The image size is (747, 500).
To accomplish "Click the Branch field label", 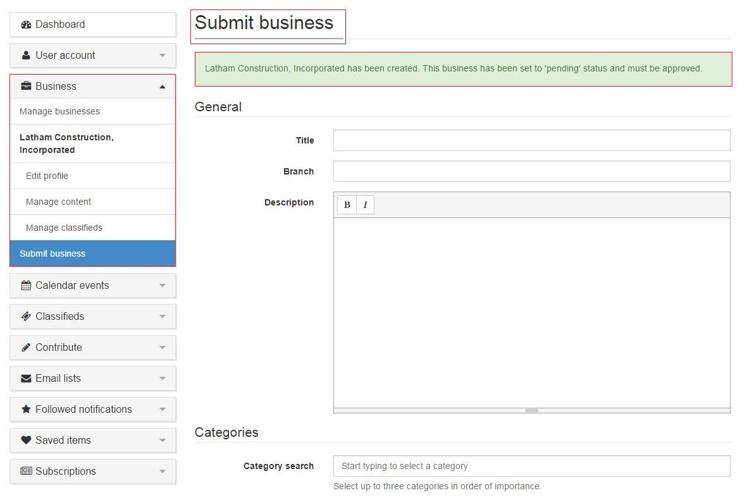I will (299, 171).
